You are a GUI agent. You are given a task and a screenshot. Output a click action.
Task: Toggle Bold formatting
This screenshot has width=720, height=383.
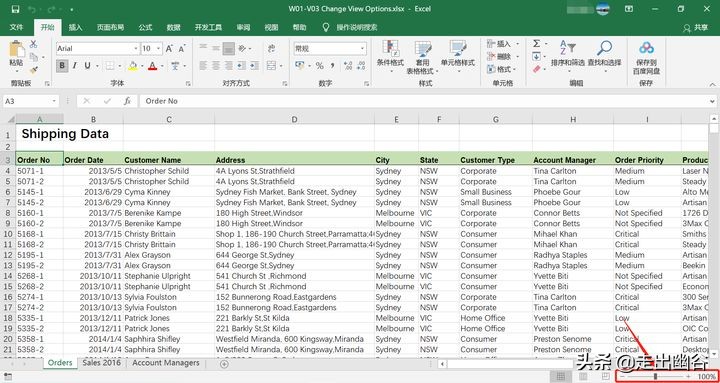click(62, 66)
